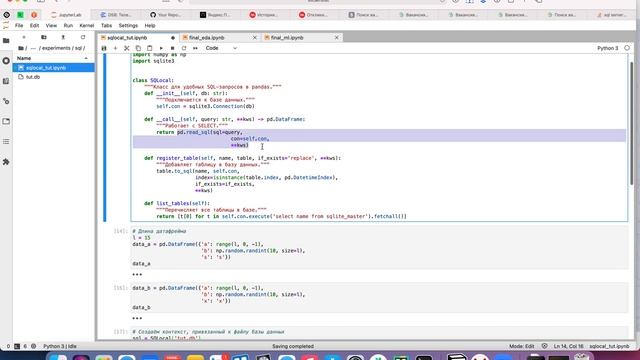640x360 pixels.
Task: Switch to the JupyterLab browser tab
Action: point(66,15)
